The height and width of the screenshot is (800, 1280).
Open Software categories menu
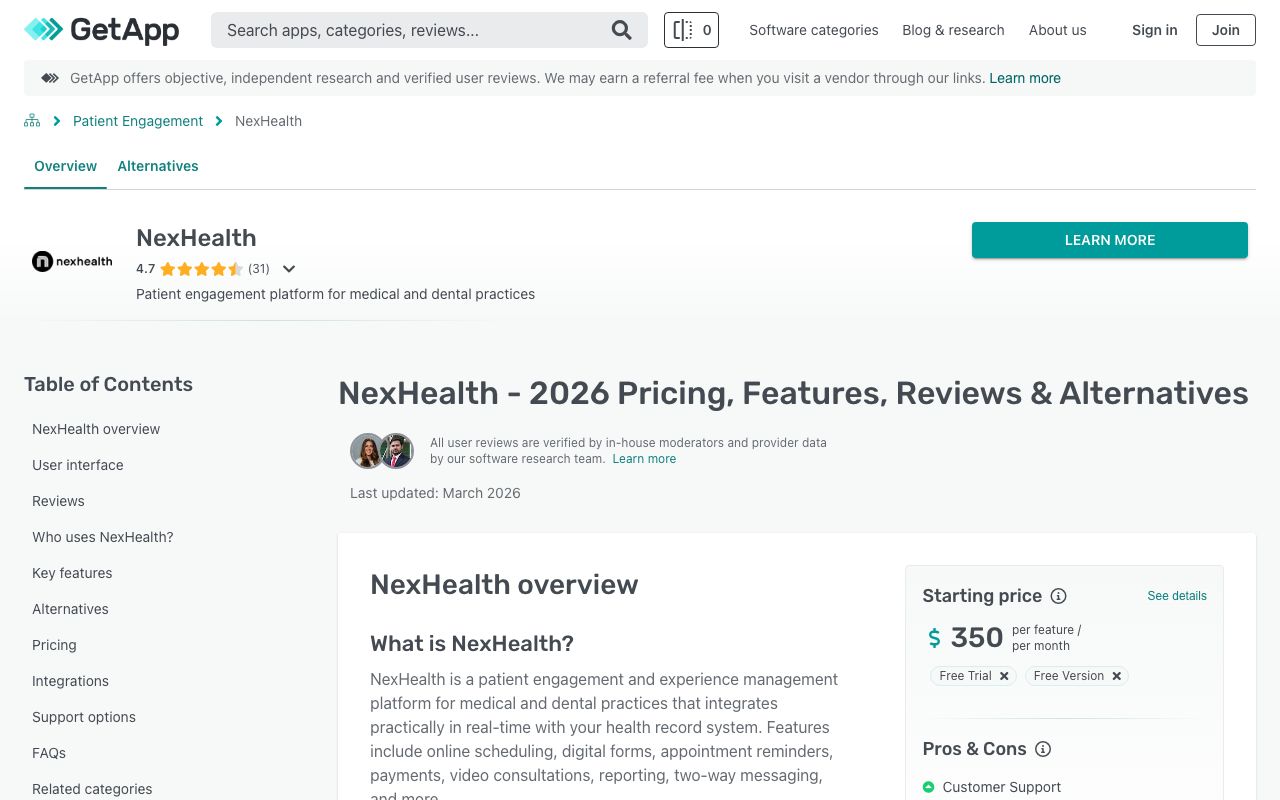814,30
